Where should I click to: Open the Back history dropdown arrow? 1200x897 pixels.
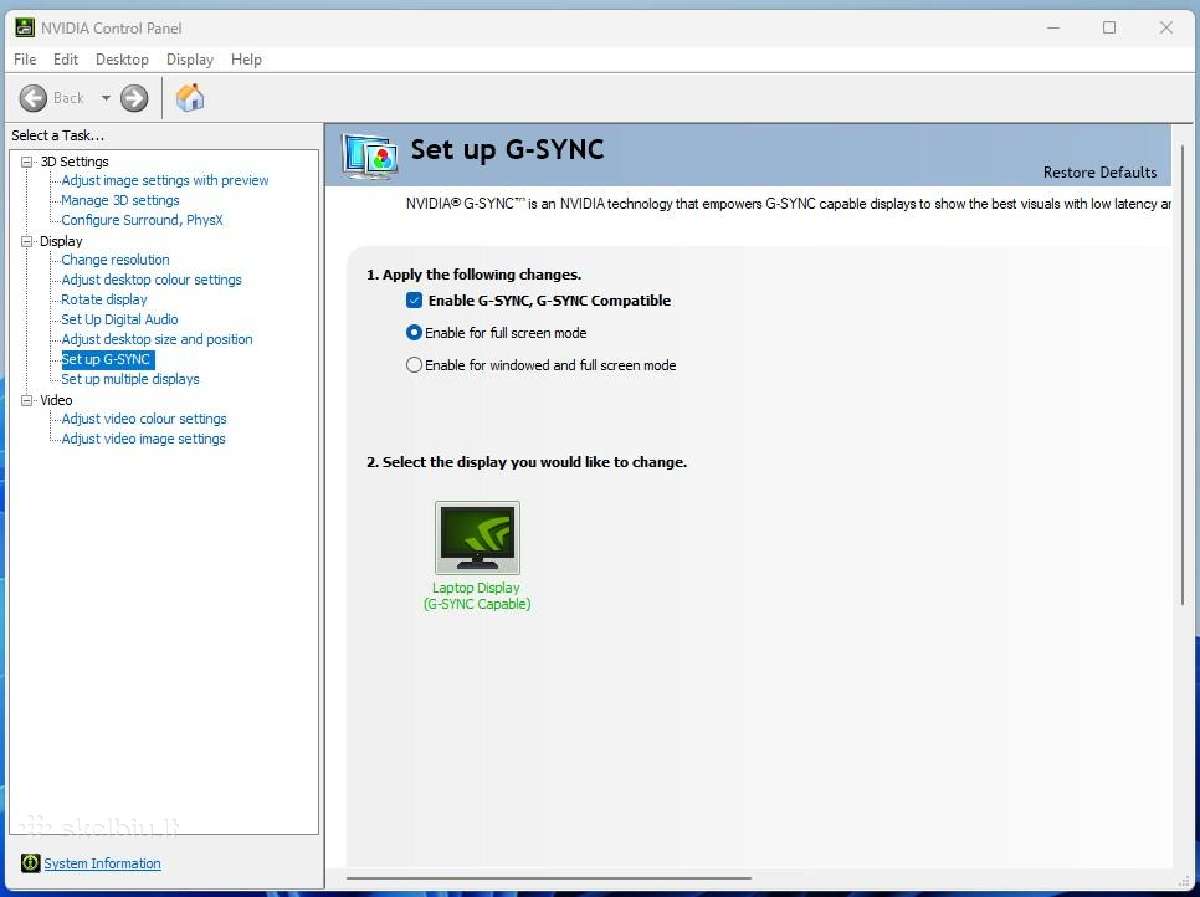pos(106,98)
